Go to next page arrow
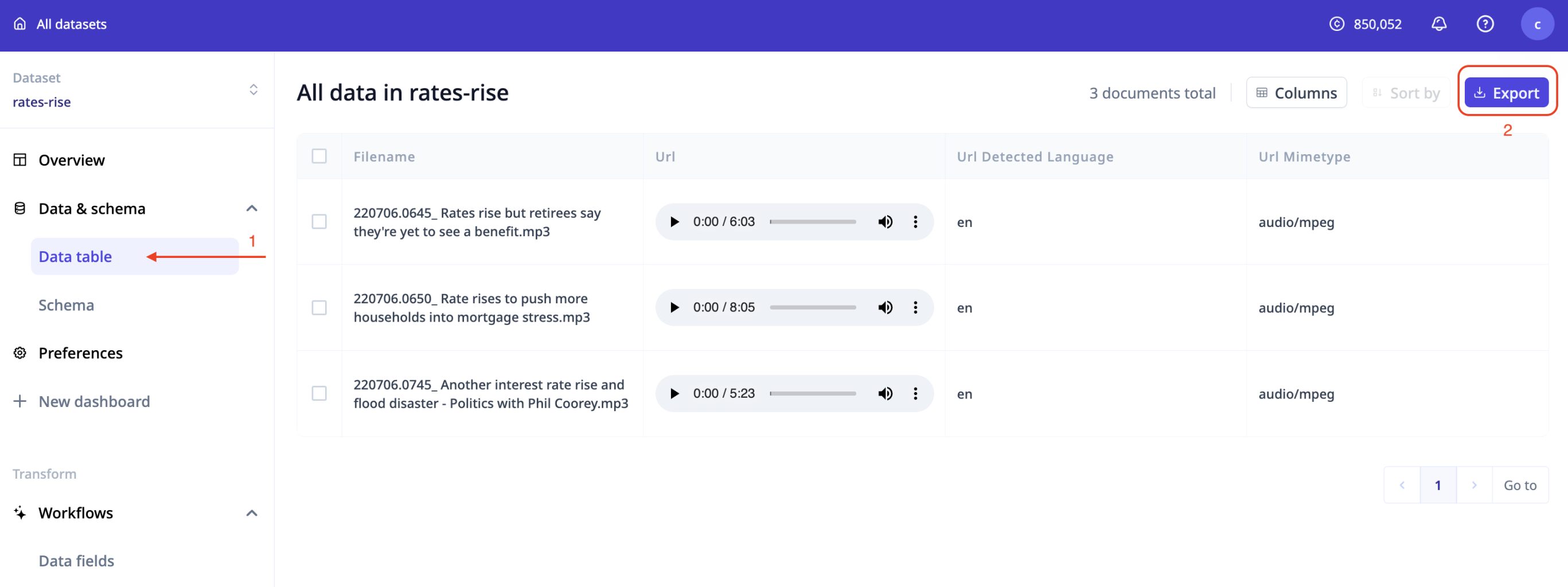The height and width of the screenshot is (587, 1568). pyautogui.click(x=1475, y=485)
